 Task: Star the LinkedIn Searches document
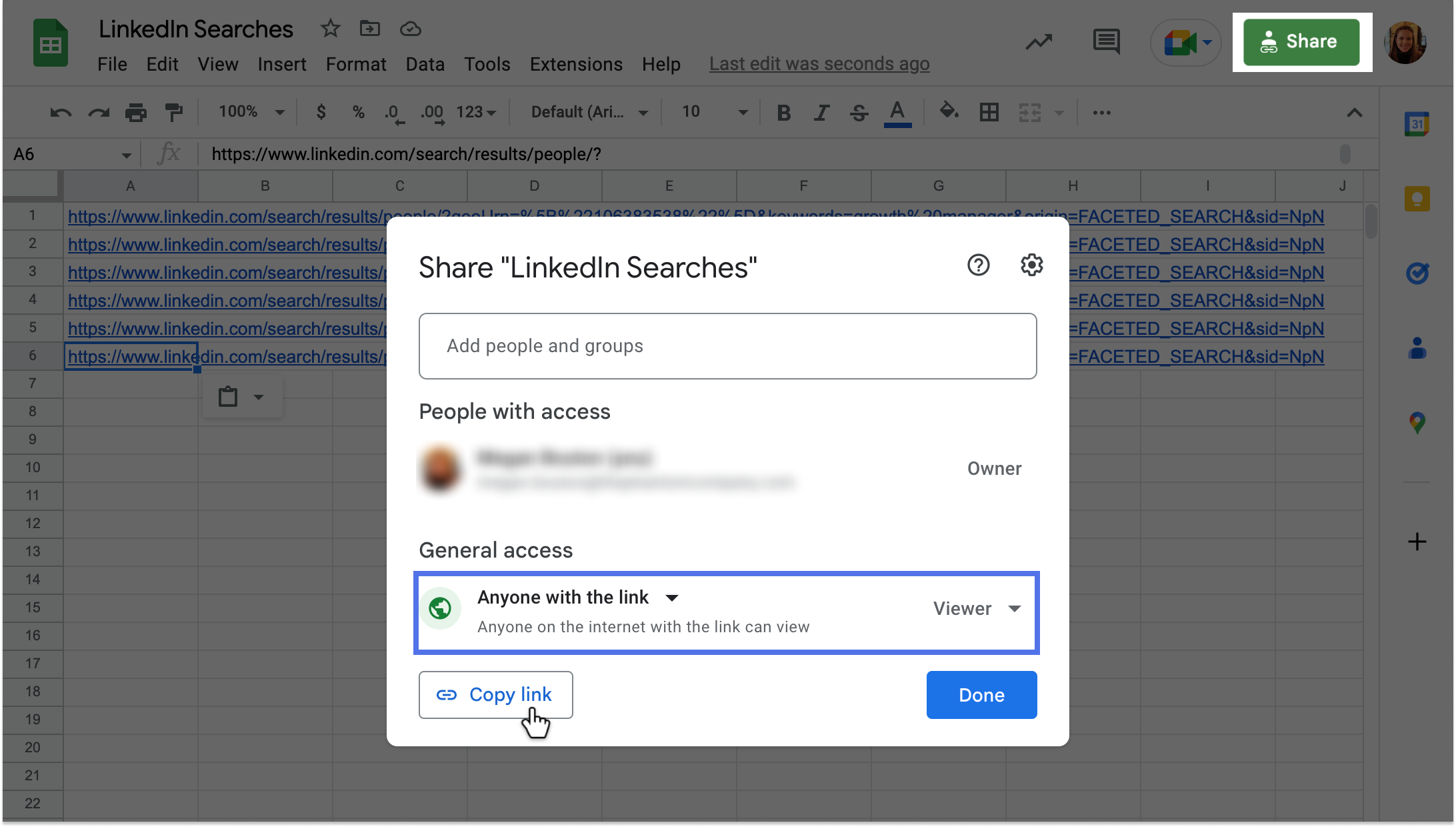point(330,29)
